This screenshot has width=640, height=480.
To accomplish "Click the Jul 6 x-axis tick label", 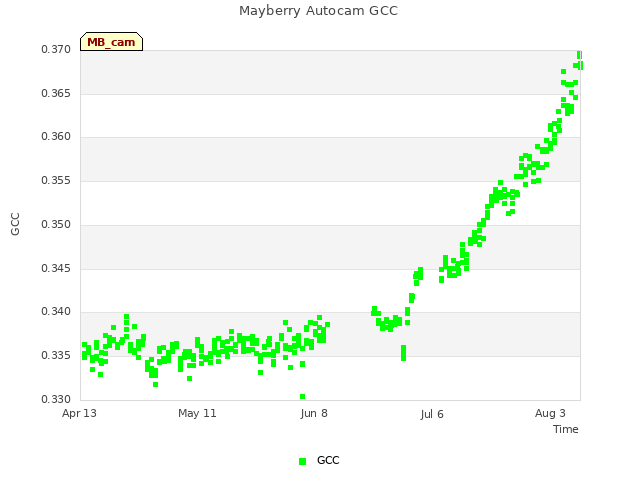I will [x=432, y=414].
